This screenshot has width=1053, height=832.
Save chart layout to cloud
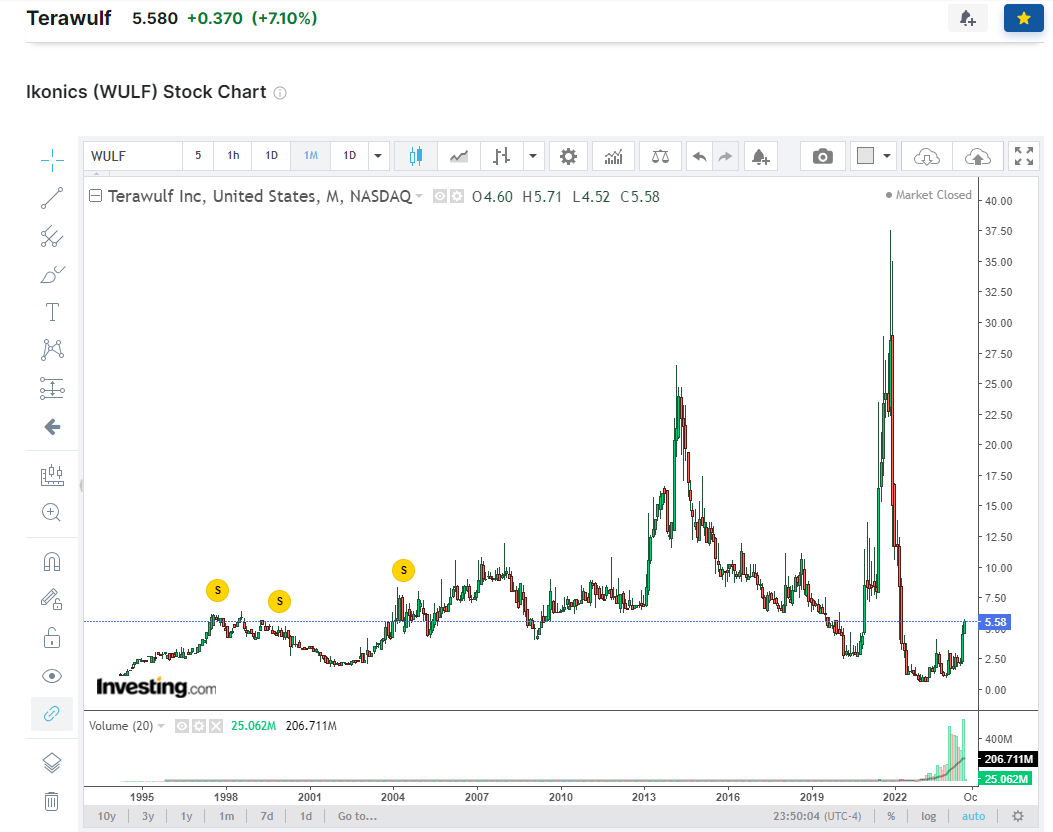point(978,156)
